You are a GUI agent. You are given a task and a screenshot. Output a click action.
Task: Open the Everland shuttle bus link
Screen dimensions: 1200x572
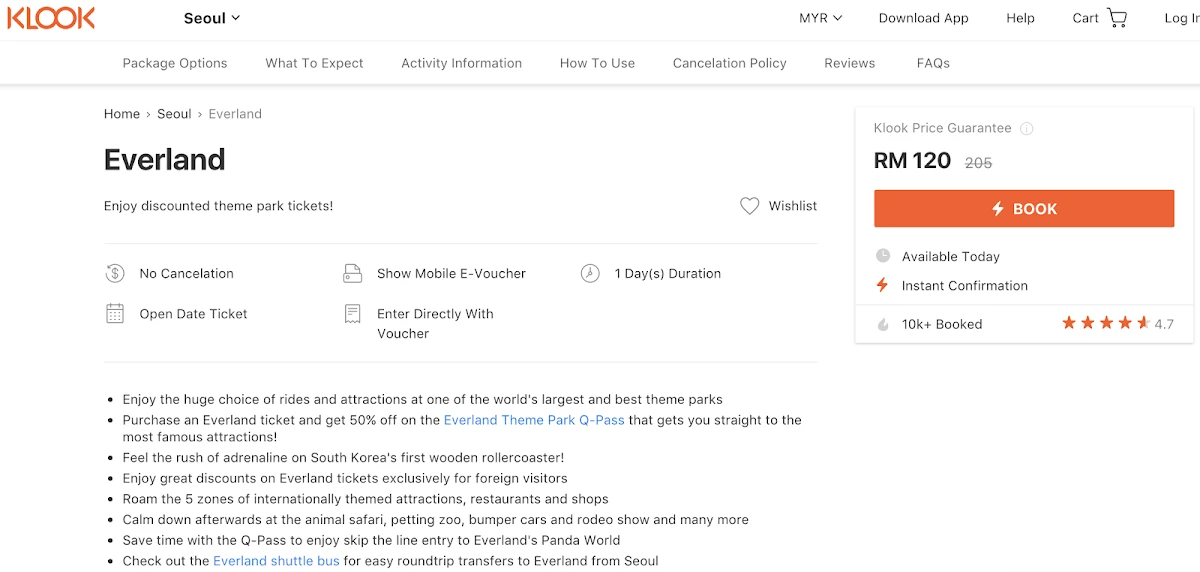click(x=276, y=560)
